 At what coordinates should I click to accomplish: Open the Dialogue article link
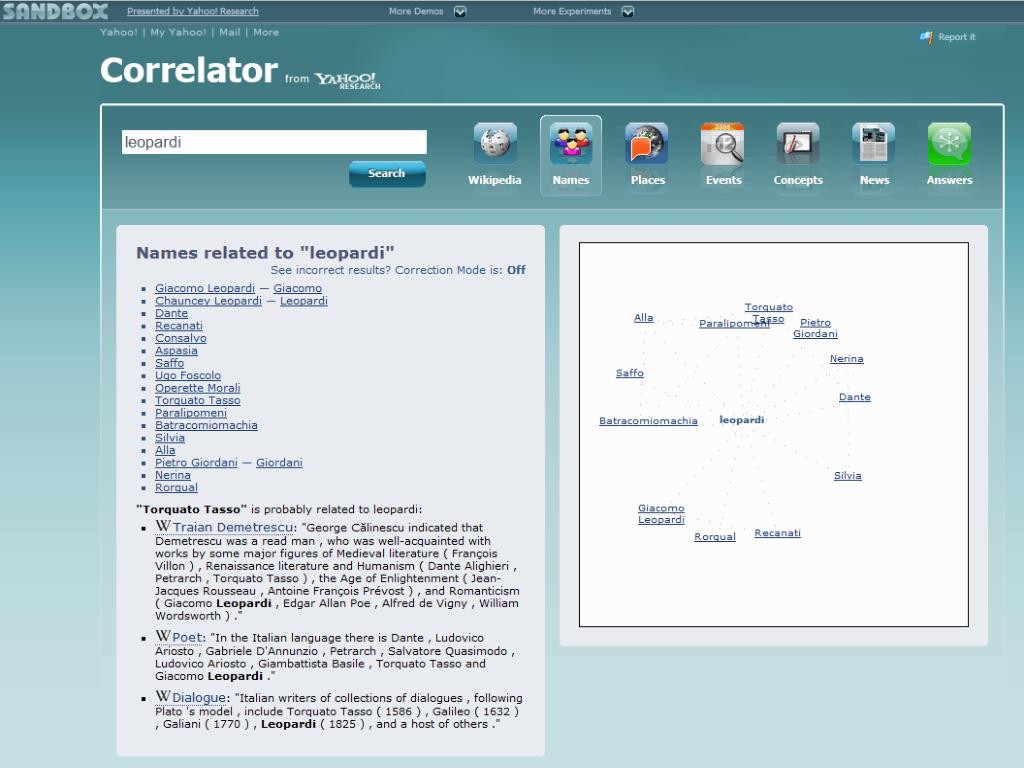(x=199, y=697)
